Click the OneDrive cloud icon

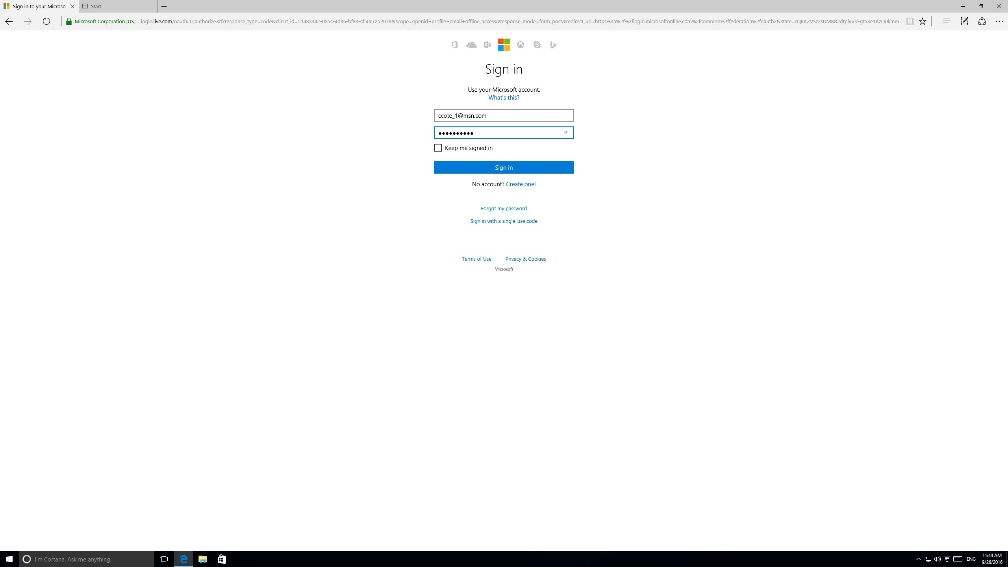(x=471, y=45)
